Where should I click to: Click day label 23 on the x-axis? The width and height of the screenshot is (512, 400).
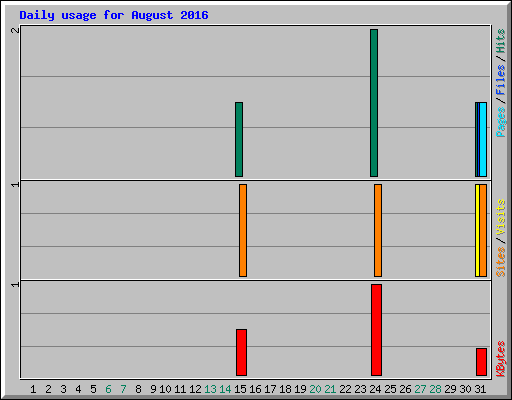(360, 389)
